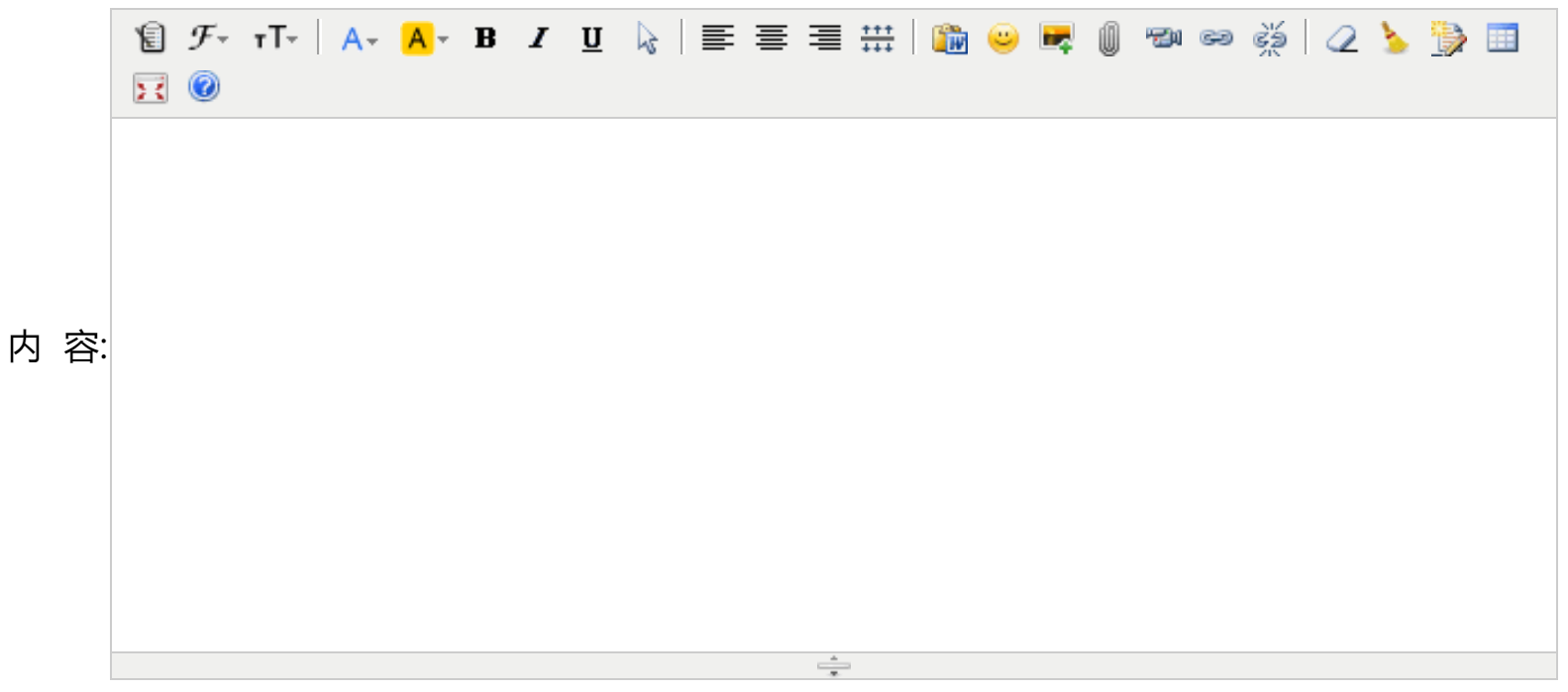Open the blue text color dropdown
Viewport: 1568px width, 692px height.
click(x=359, y=39)
